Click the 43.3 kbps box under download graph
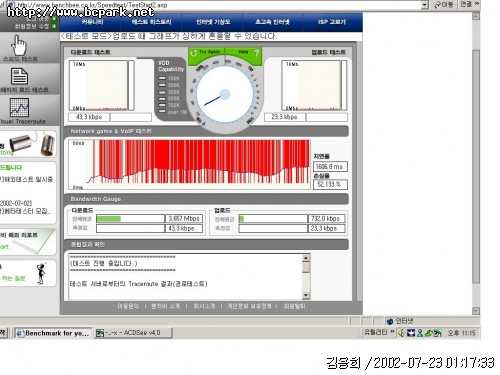 tap(89, 117)
